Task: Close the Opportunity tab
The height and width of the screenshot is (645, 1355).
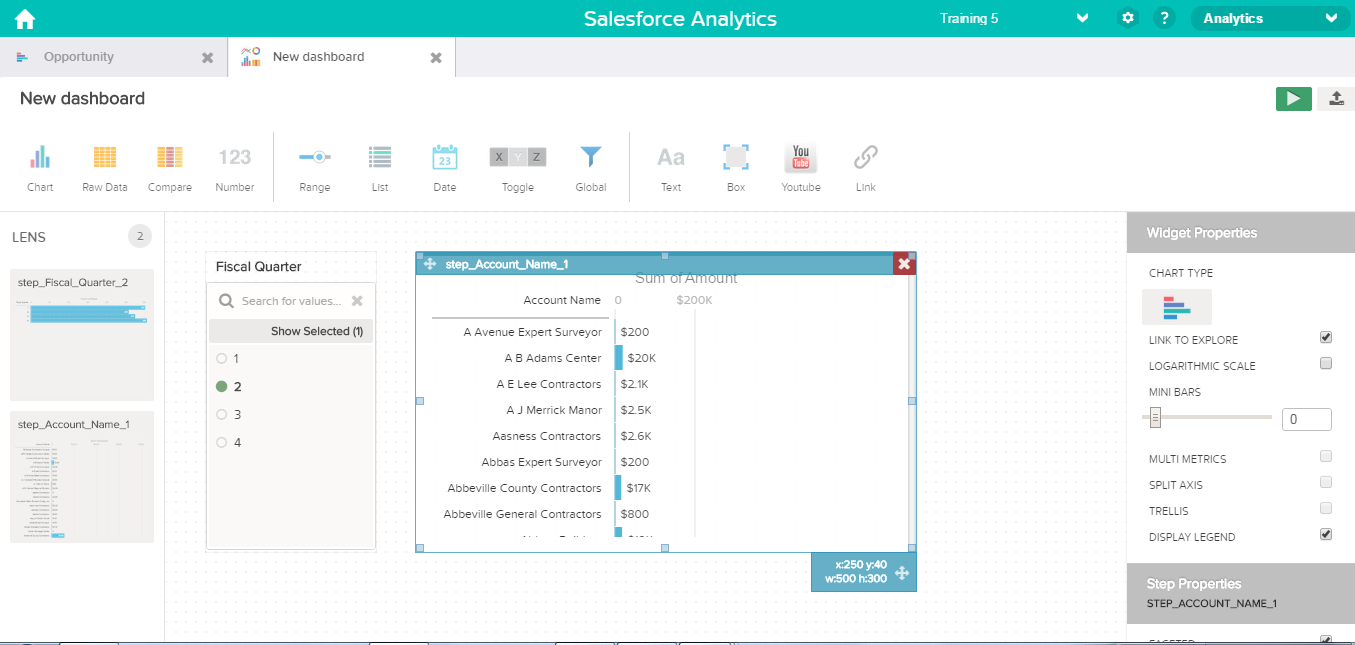Action: point(207,58)
